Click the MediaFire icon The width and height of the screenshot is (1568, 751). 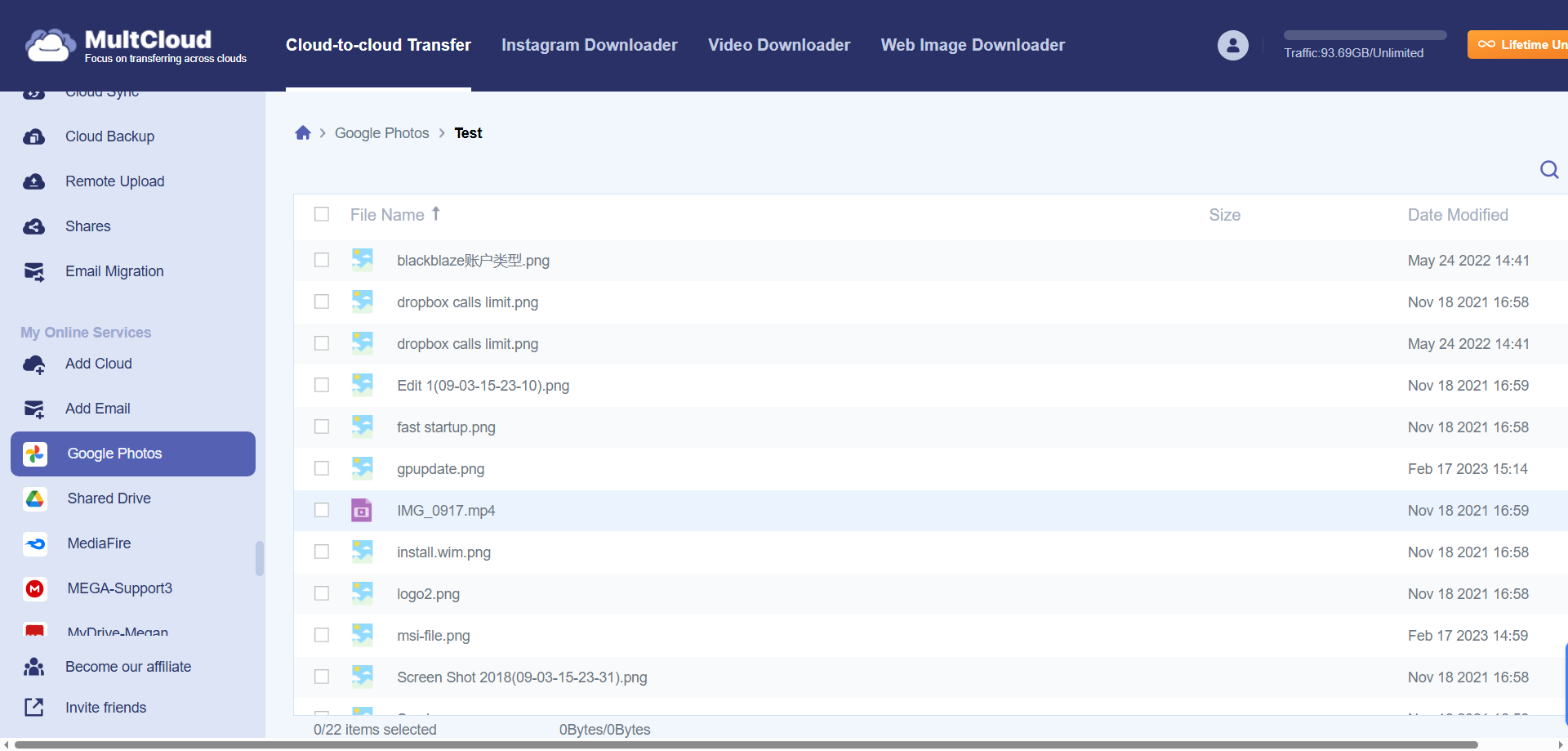35,543
